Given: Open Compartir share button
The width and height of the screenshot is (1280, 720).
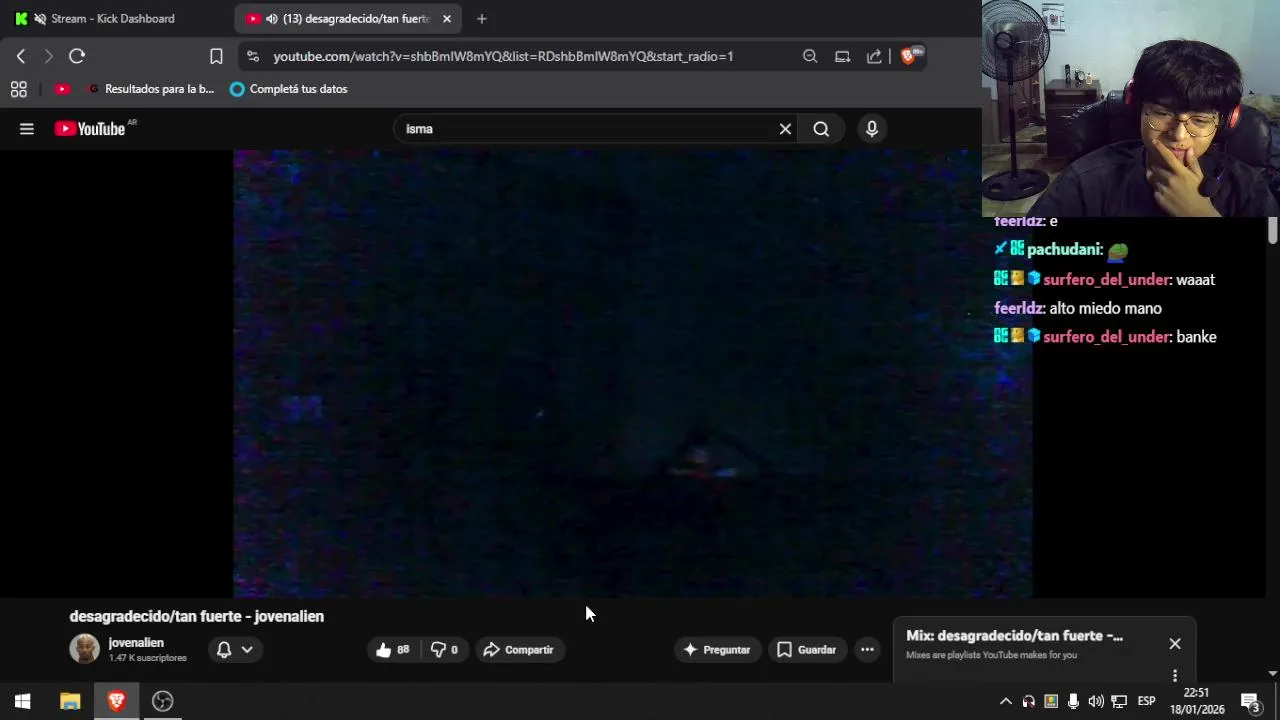Looking at the screenshot, I should (x=518, y=650).
